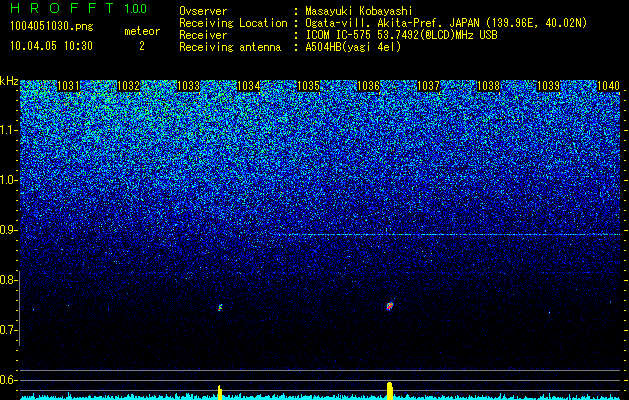
Task: Click the 1.0 kHz frequency tick label
Action: click(9, 180)
